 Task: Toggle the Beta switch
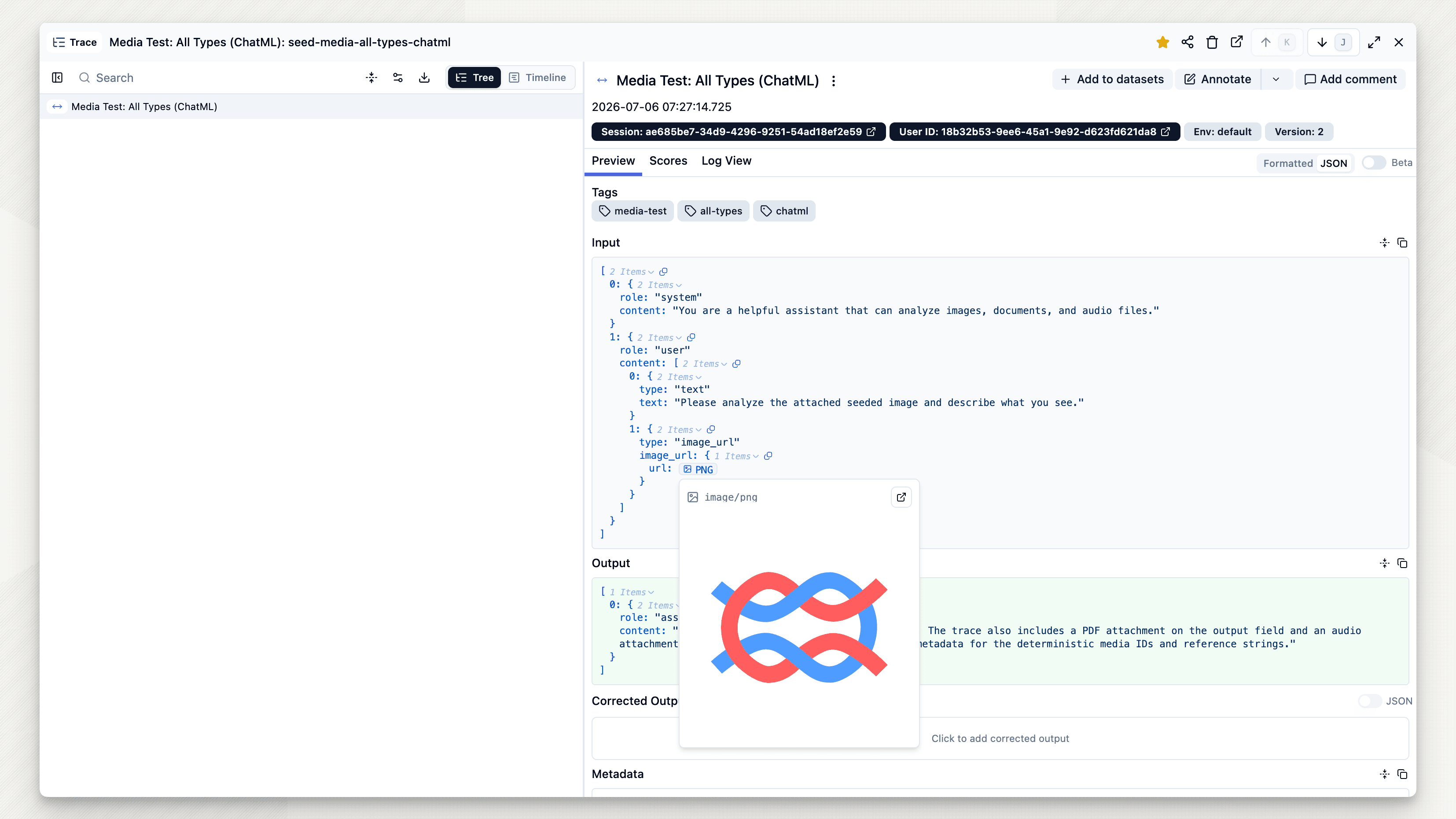point(1374,163)
